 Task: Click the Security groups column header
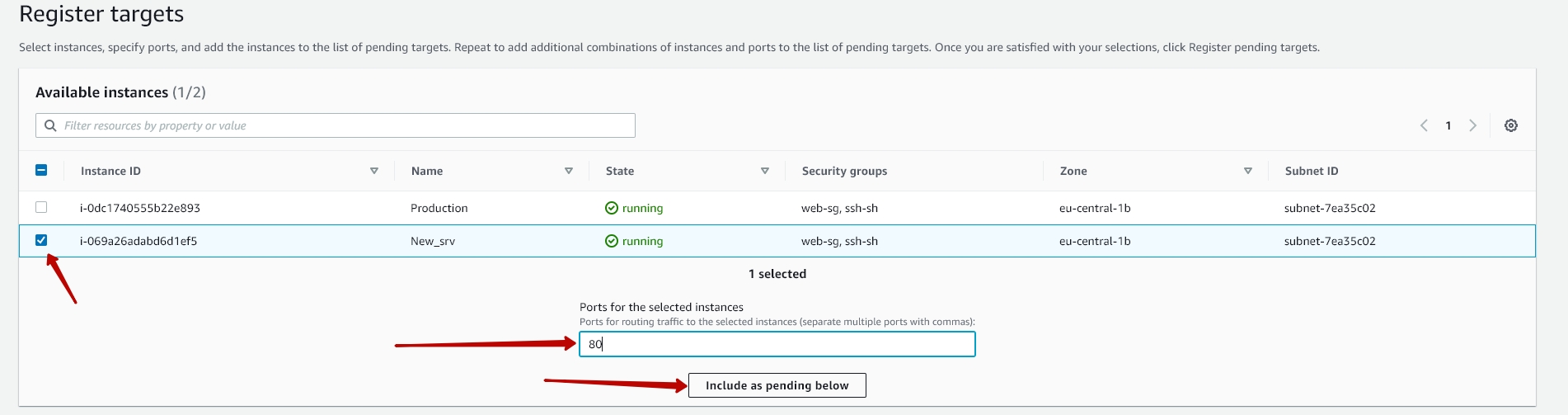click(x=844, y=171)
